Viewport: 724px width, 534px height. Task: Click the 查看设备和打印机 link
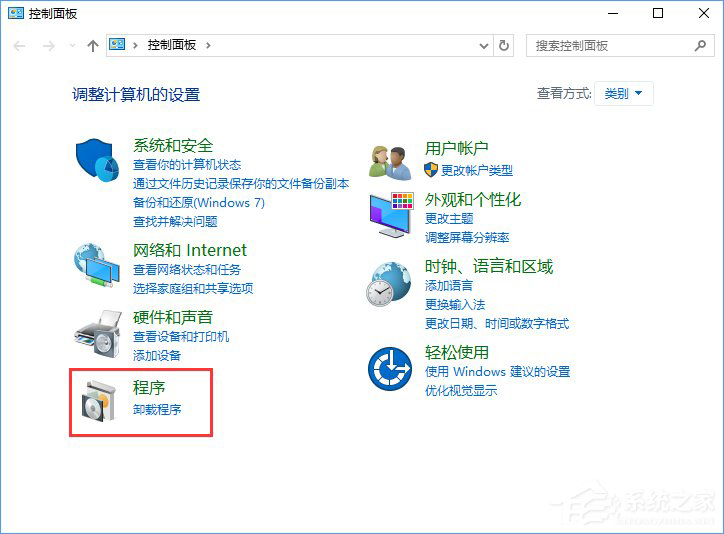[x=181, y=337]
